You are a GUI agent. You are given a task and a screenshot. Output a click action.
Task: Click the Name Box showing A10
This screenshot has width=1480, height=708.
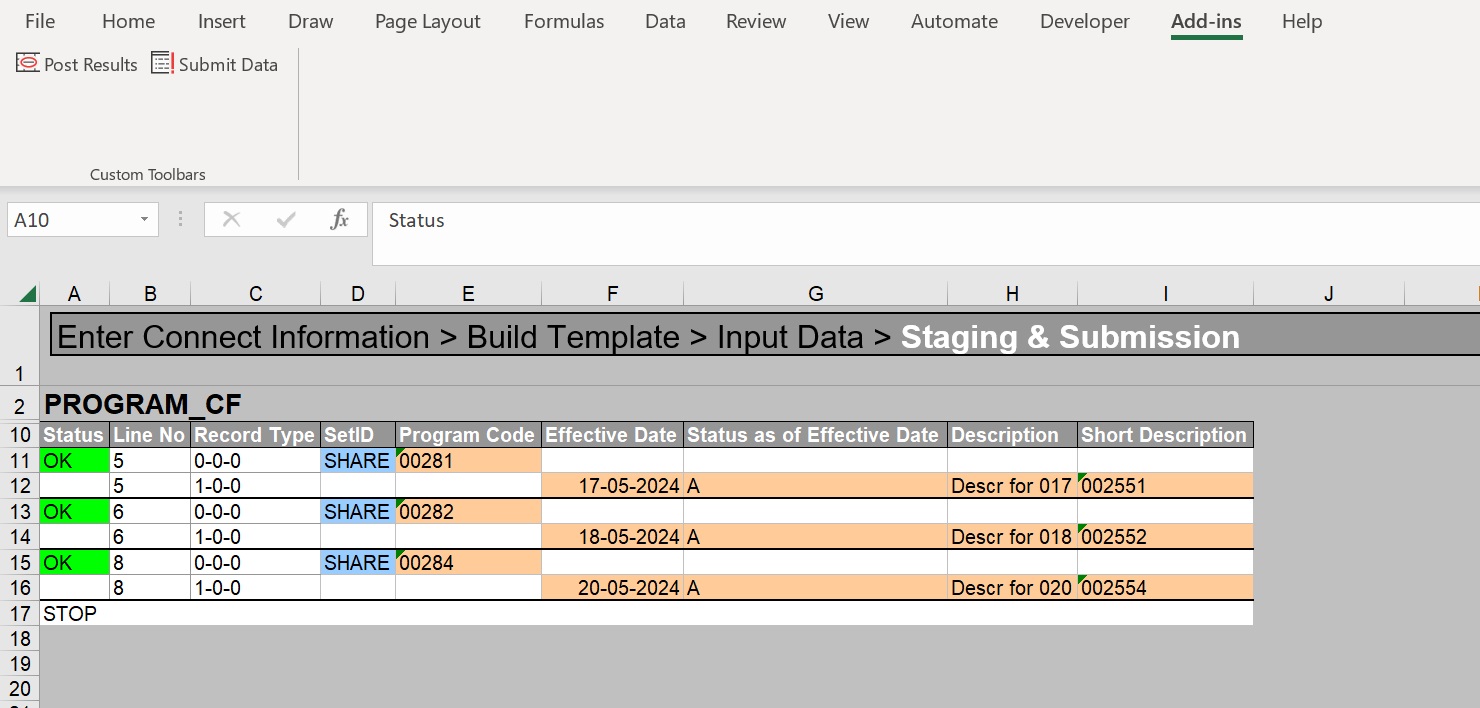(x=70, y=220)
